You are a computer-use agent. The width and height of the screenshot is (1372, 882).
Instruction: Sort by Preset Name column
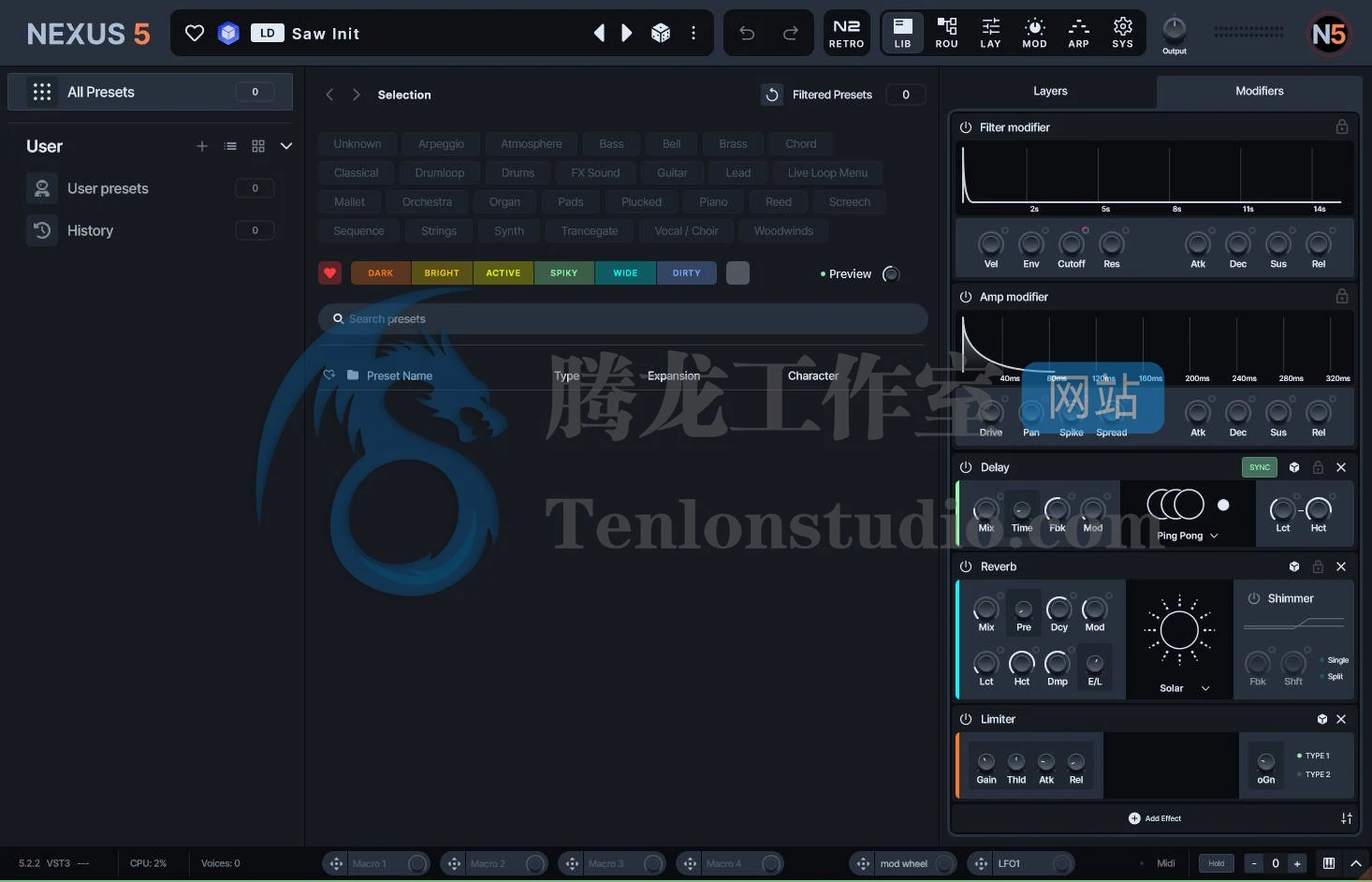[399, 375]
